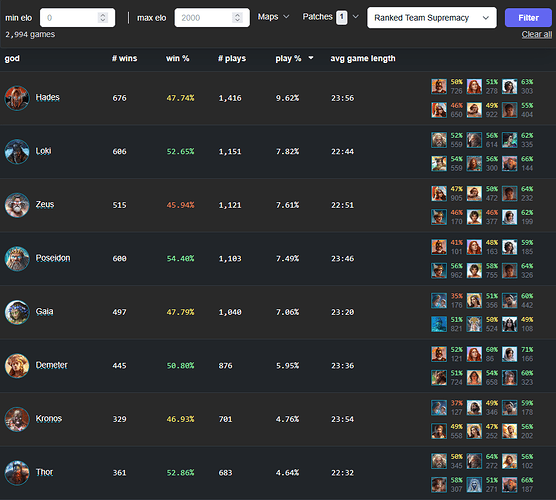
Task: Select Thor minor god icon with 64% win rate
Action: click(474, 461)
